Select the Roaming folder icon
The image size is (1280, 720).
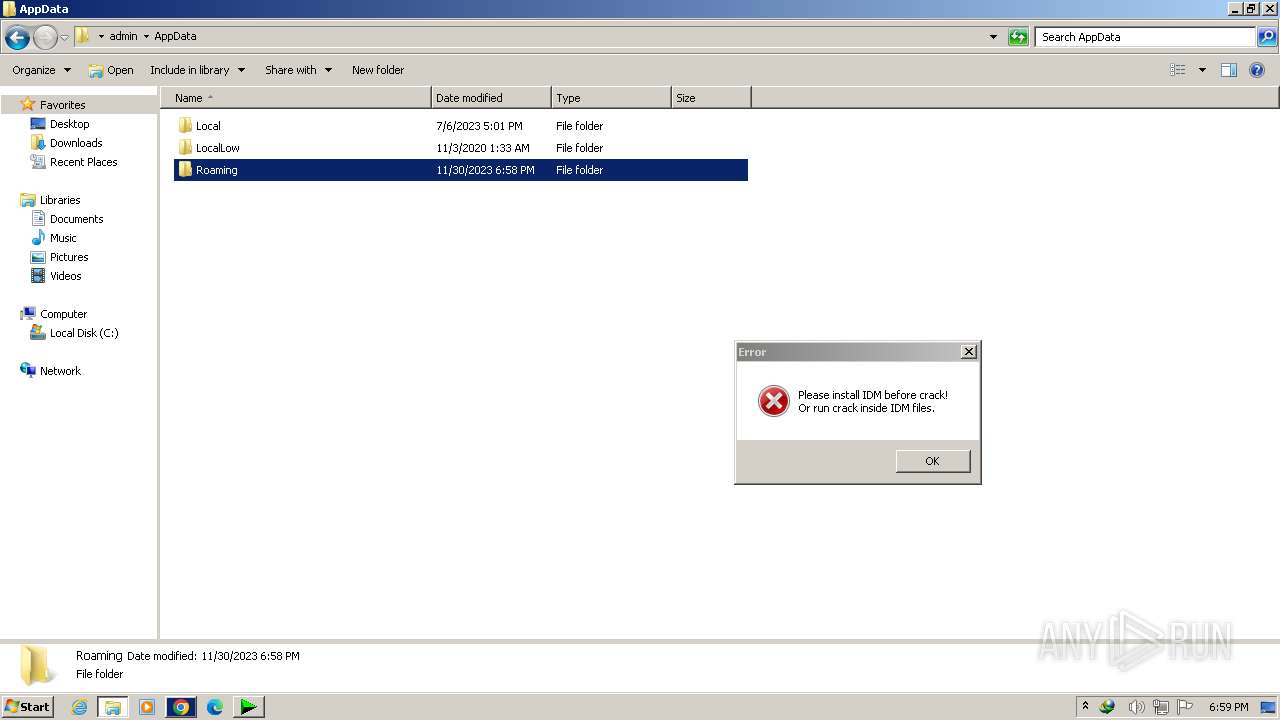pyautogui.click(x=185, y=169)
